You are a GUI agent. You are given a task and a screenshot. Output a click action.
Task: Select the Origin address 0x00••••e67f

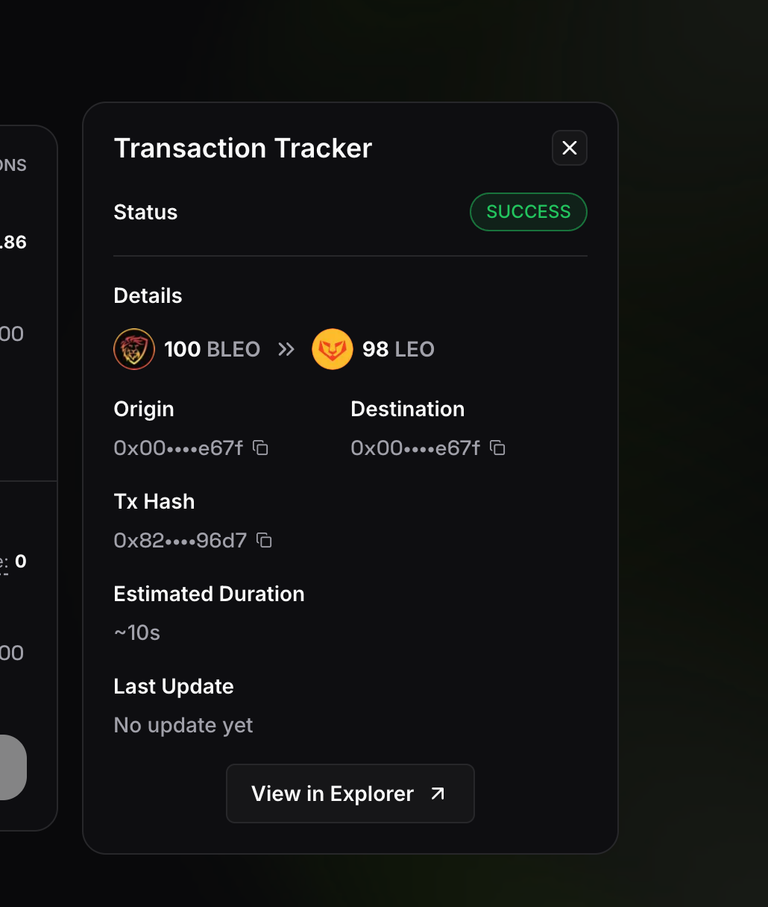point(178,448)
